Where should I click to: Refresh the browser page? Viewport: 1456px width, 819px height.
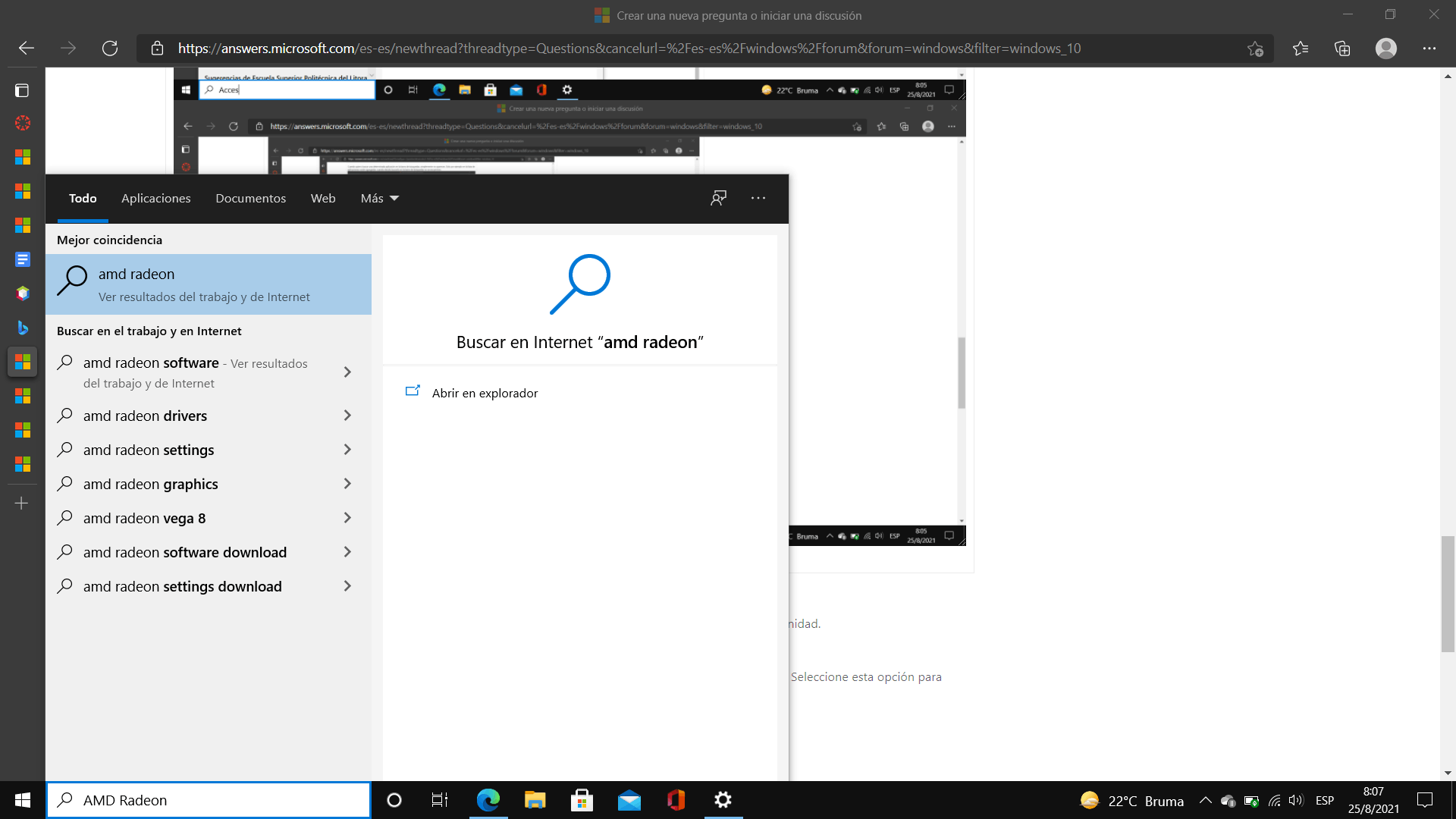[x=110, y=49]
